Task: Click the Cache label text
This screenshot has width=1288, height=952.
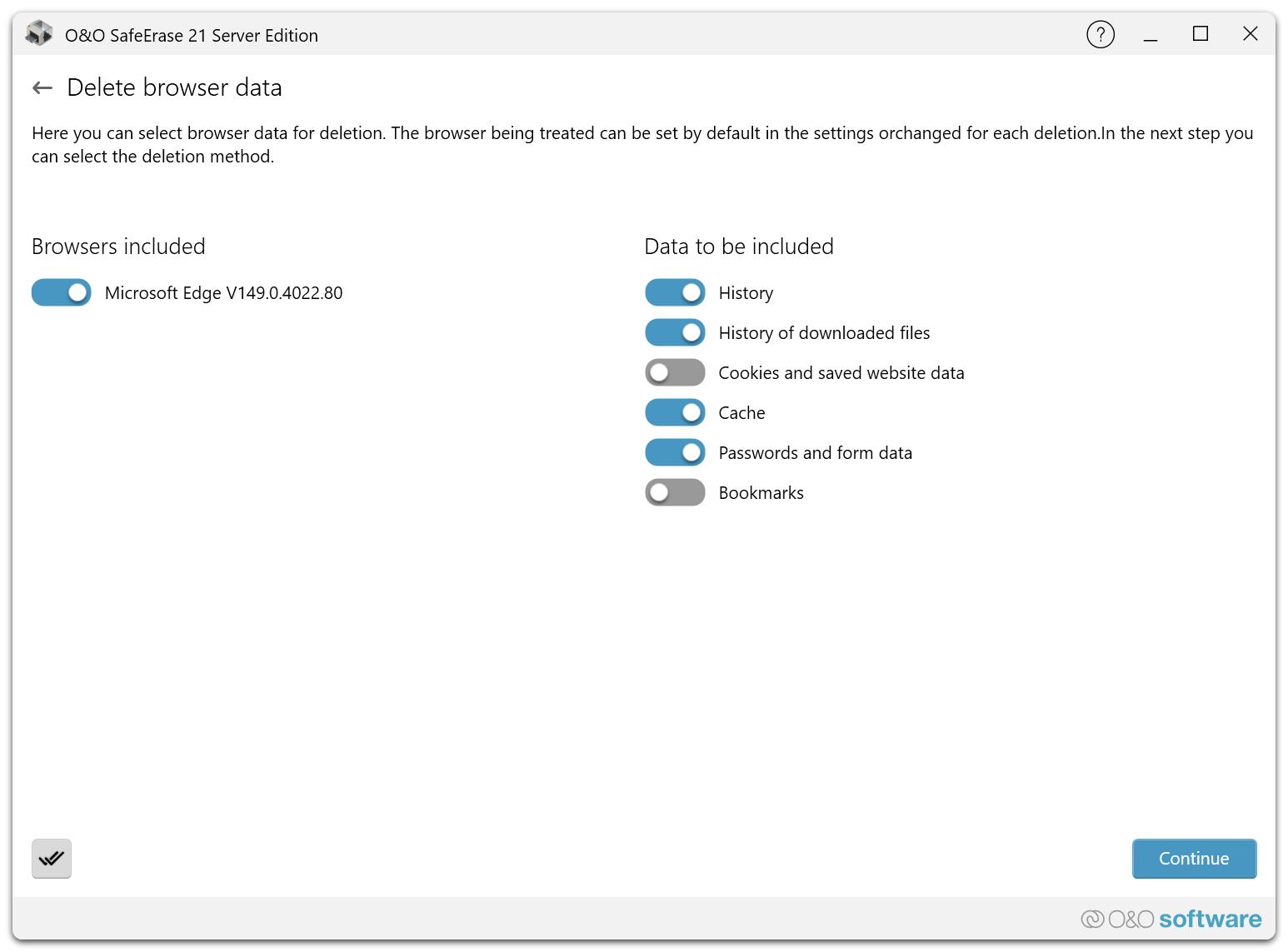Action: click(741, 413)
